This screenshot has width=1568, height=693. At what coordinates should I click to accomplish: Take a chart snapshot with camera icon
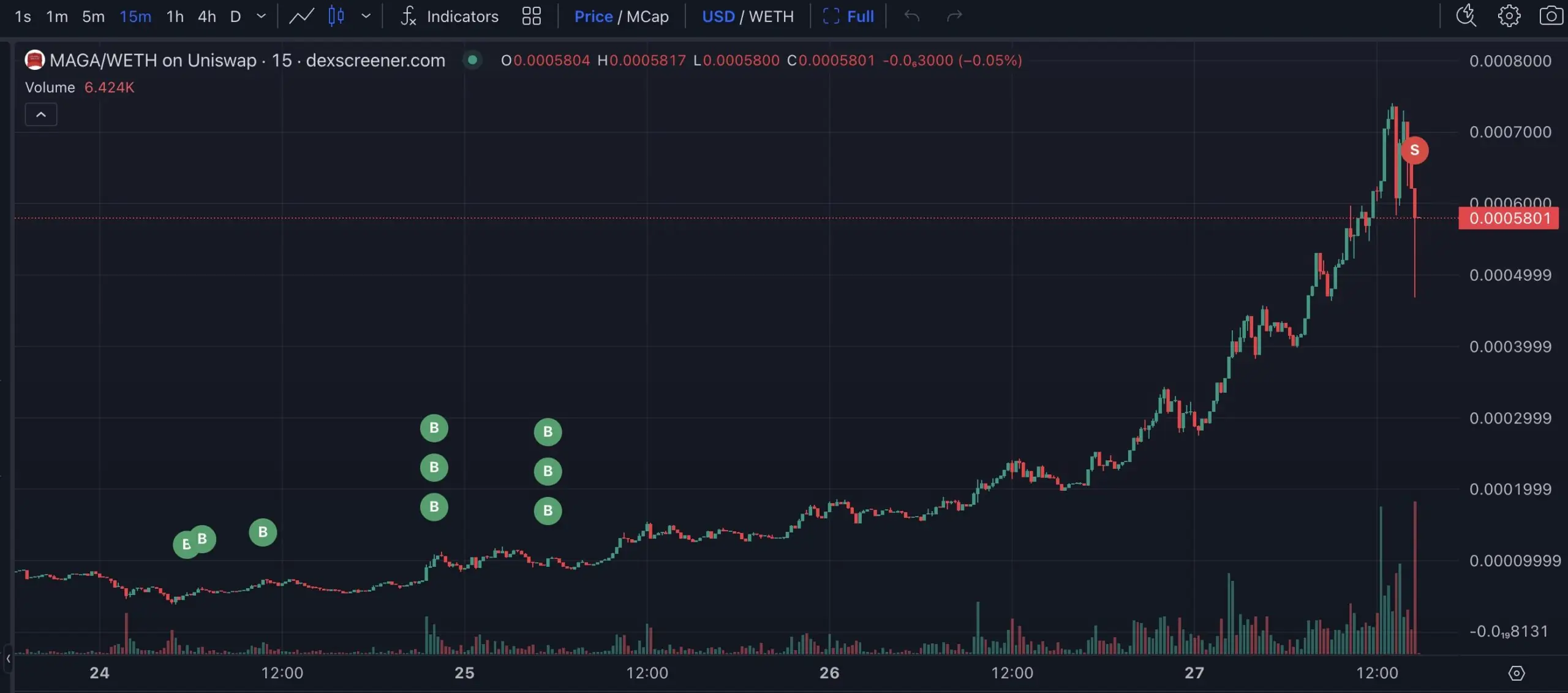1551,16
